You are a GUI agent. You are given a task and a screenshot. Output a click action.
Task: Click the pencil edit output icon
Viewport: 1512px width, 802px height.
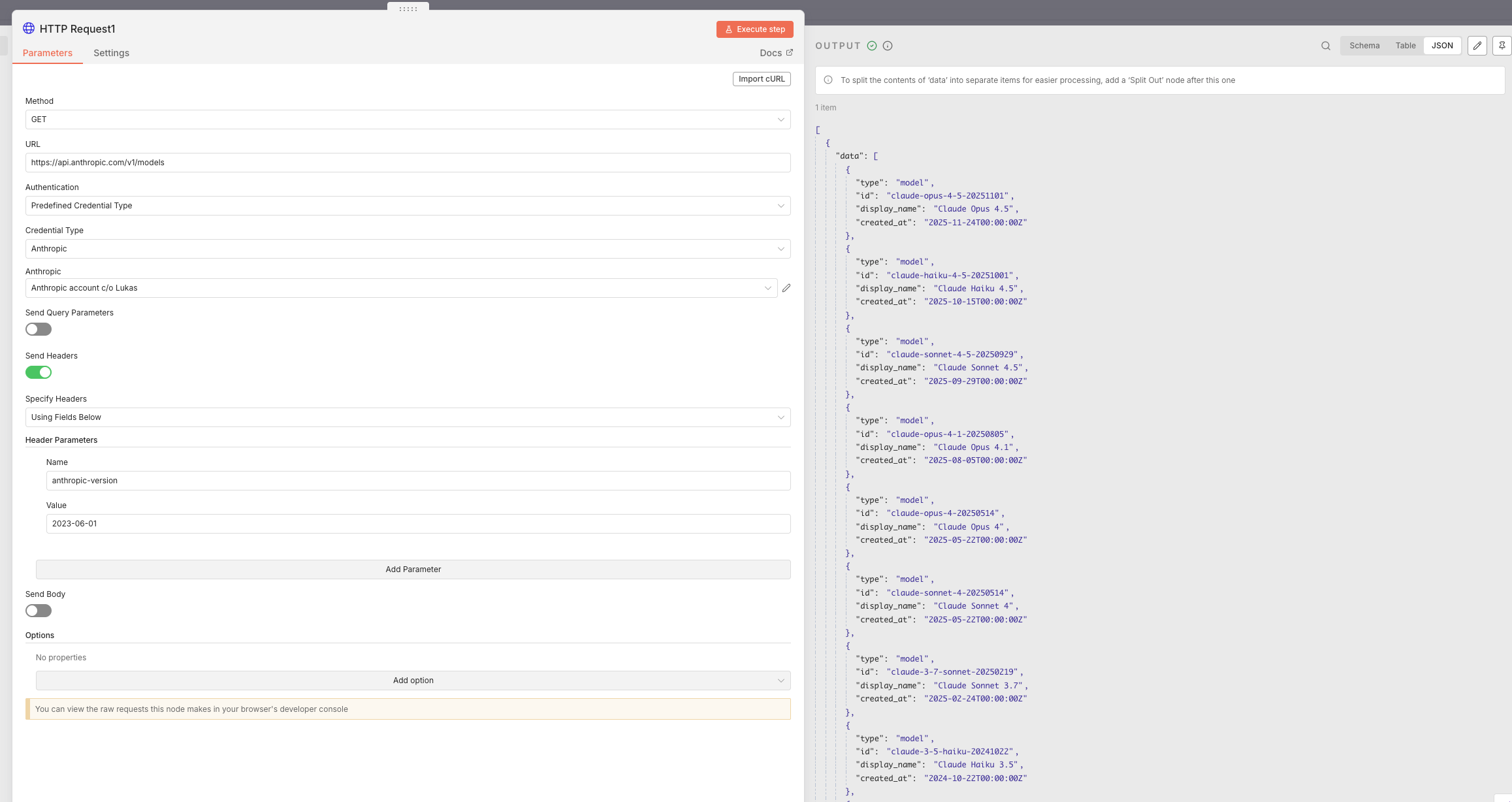click(x=1477, y=46)
